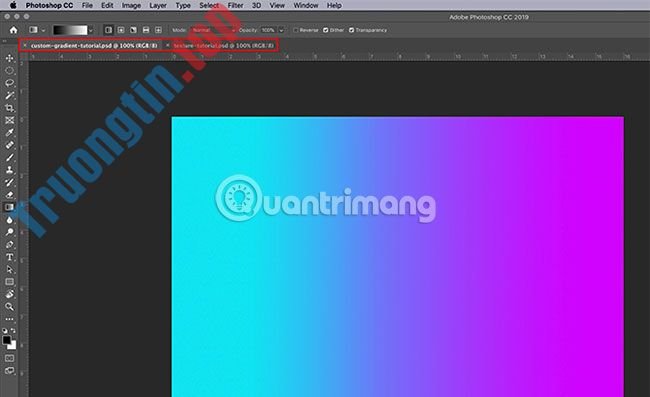Select the Zoom tool
This screenshot has height=397, width=650.
[10, 307]
